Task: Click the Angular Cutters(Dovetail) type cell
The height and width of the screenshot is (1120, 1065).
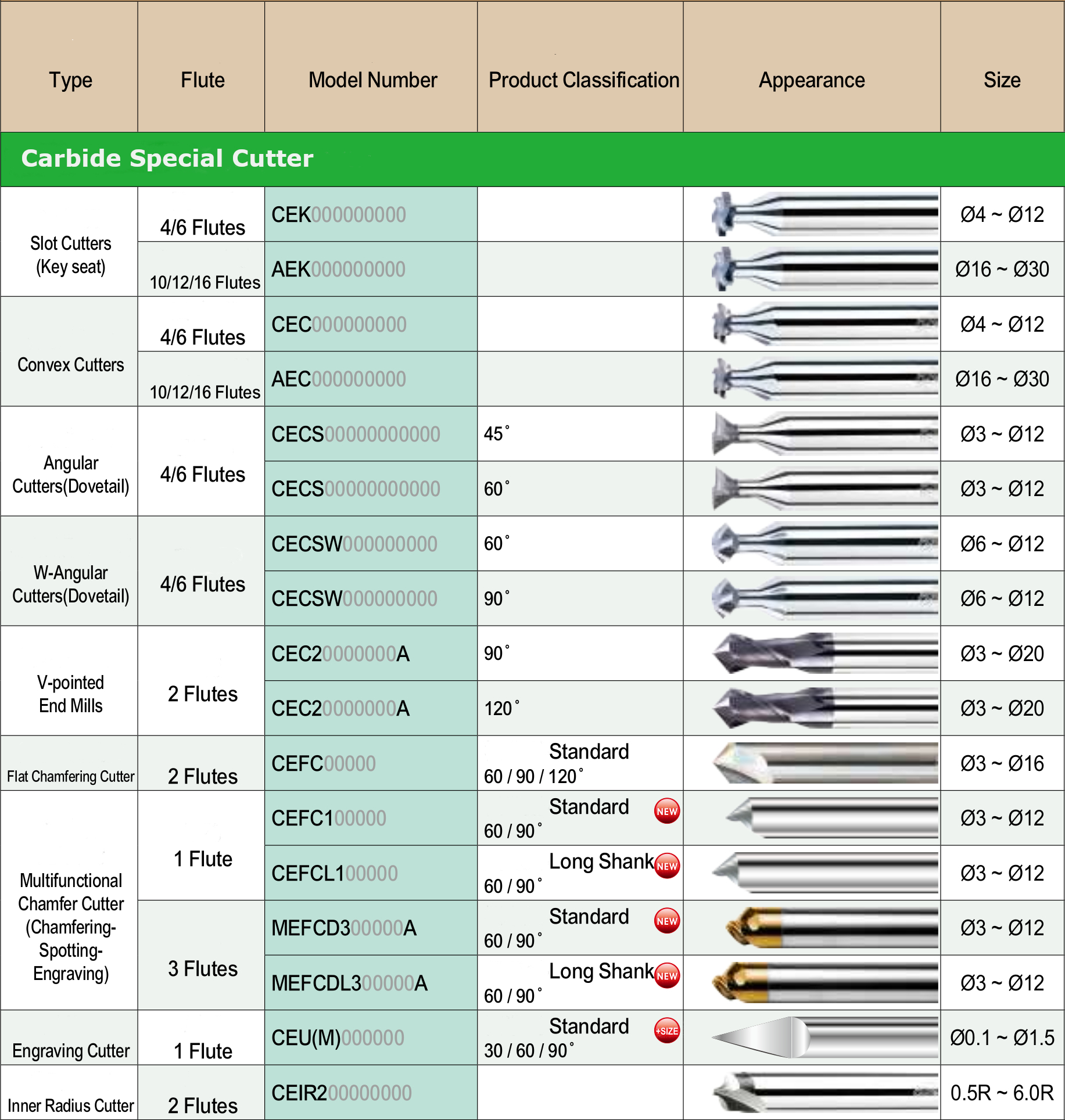Action: 69,461
